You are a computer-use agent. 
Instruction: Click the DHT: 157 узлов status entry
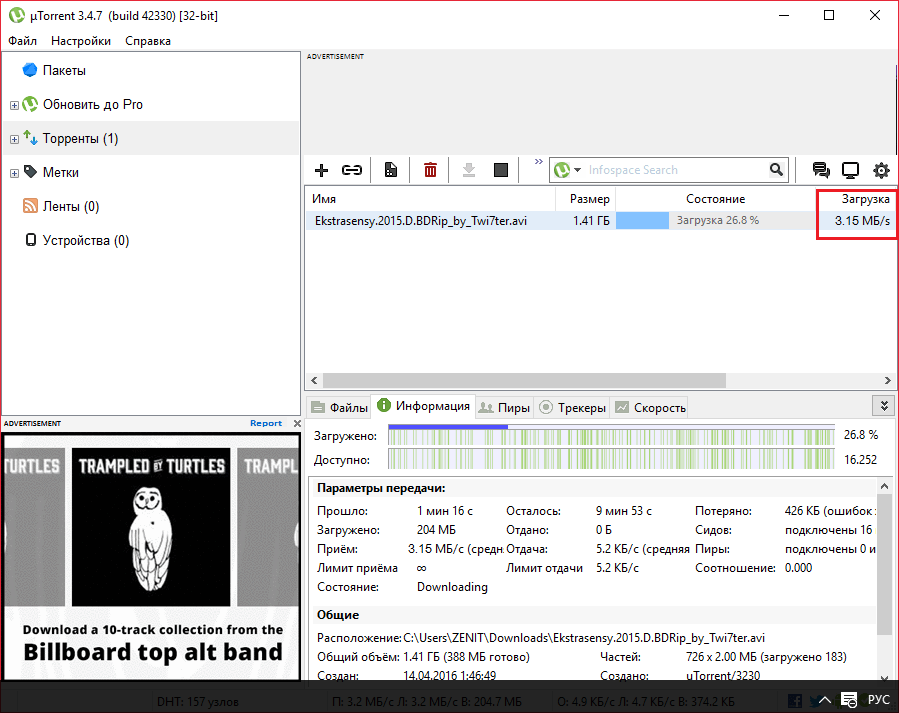point(197,702)
